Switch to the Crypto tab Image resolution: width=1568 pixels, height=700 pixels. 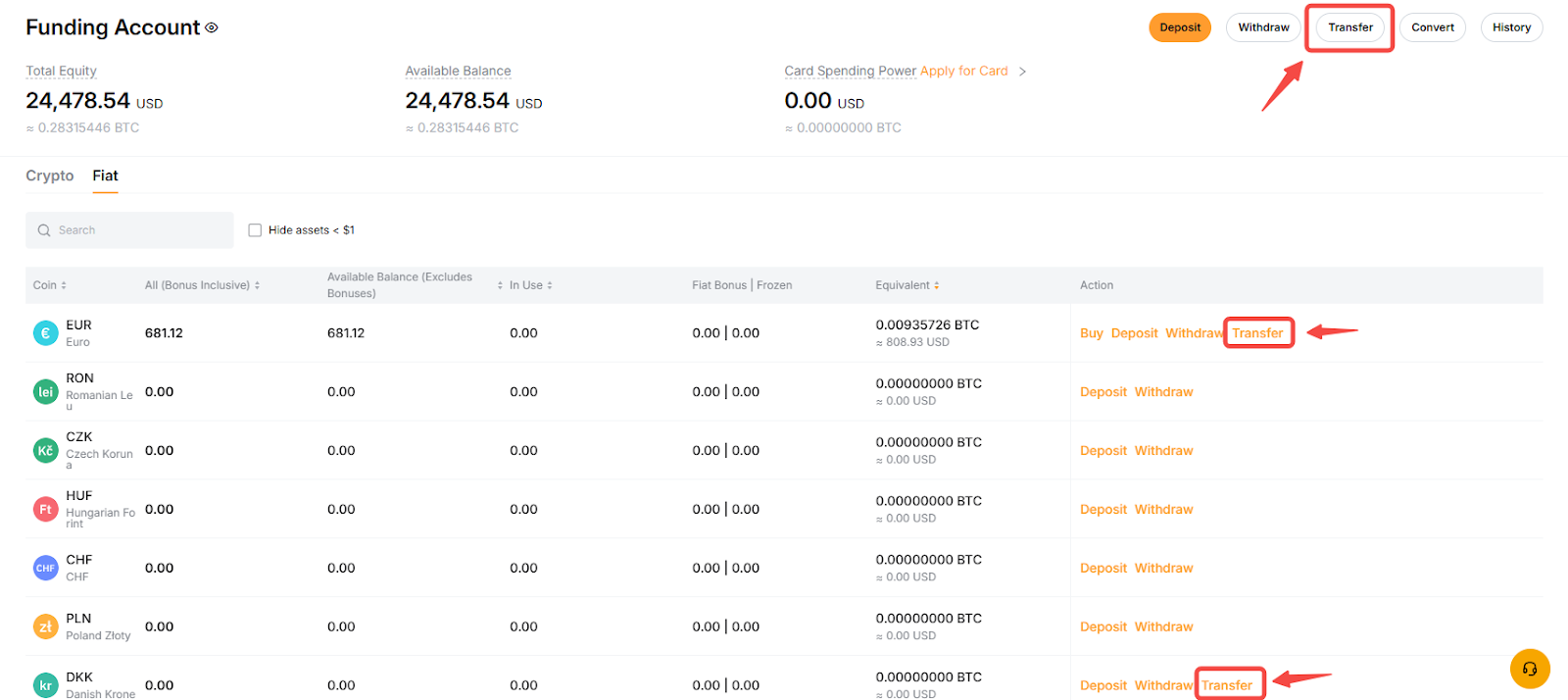tap(50, 175)
